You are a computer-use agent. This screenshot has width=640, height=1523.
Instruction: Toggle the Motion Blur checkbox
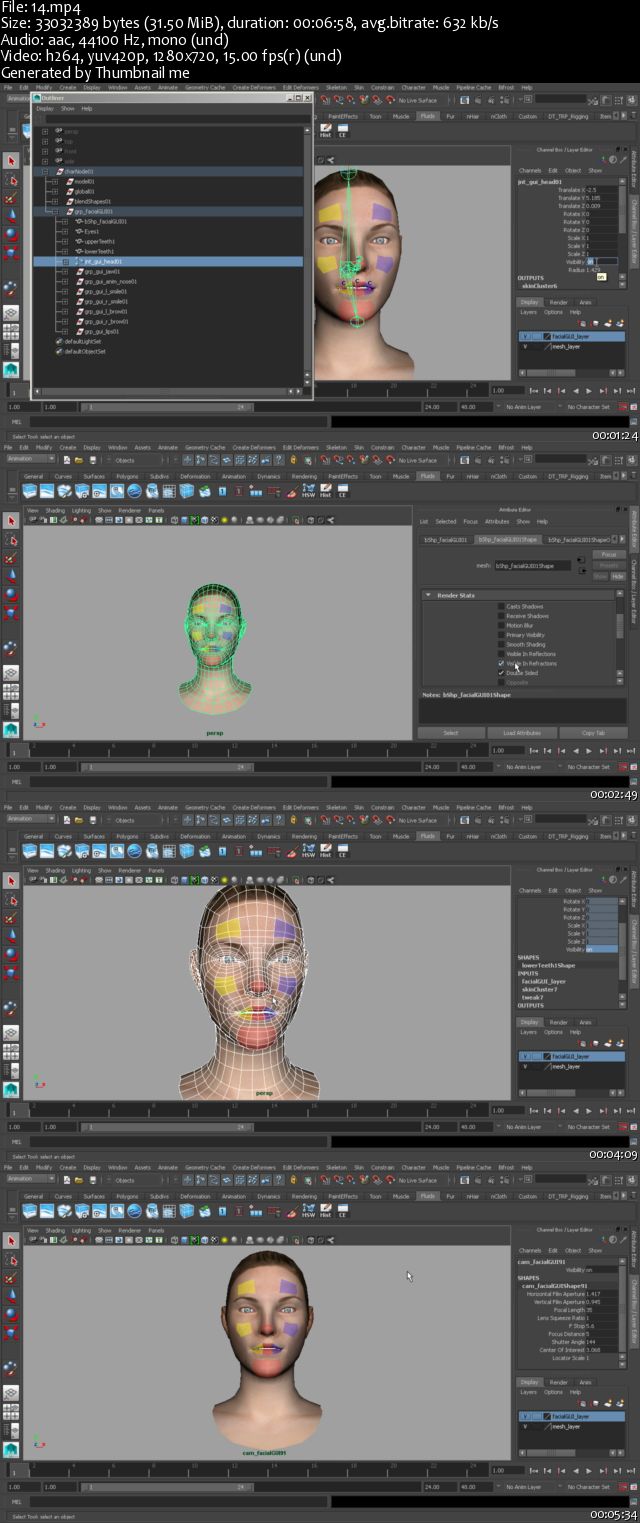(501, 625)
